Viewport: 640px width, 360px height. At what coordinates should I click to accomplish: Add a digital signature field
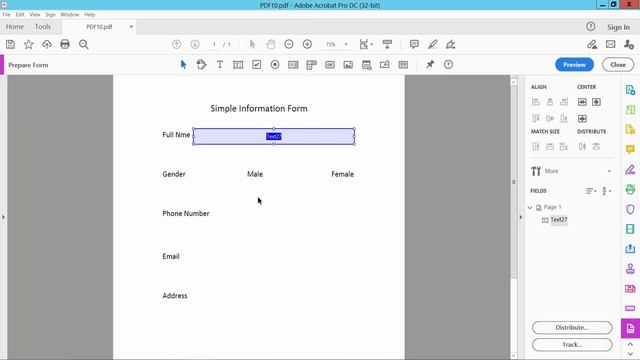[384, 64]
